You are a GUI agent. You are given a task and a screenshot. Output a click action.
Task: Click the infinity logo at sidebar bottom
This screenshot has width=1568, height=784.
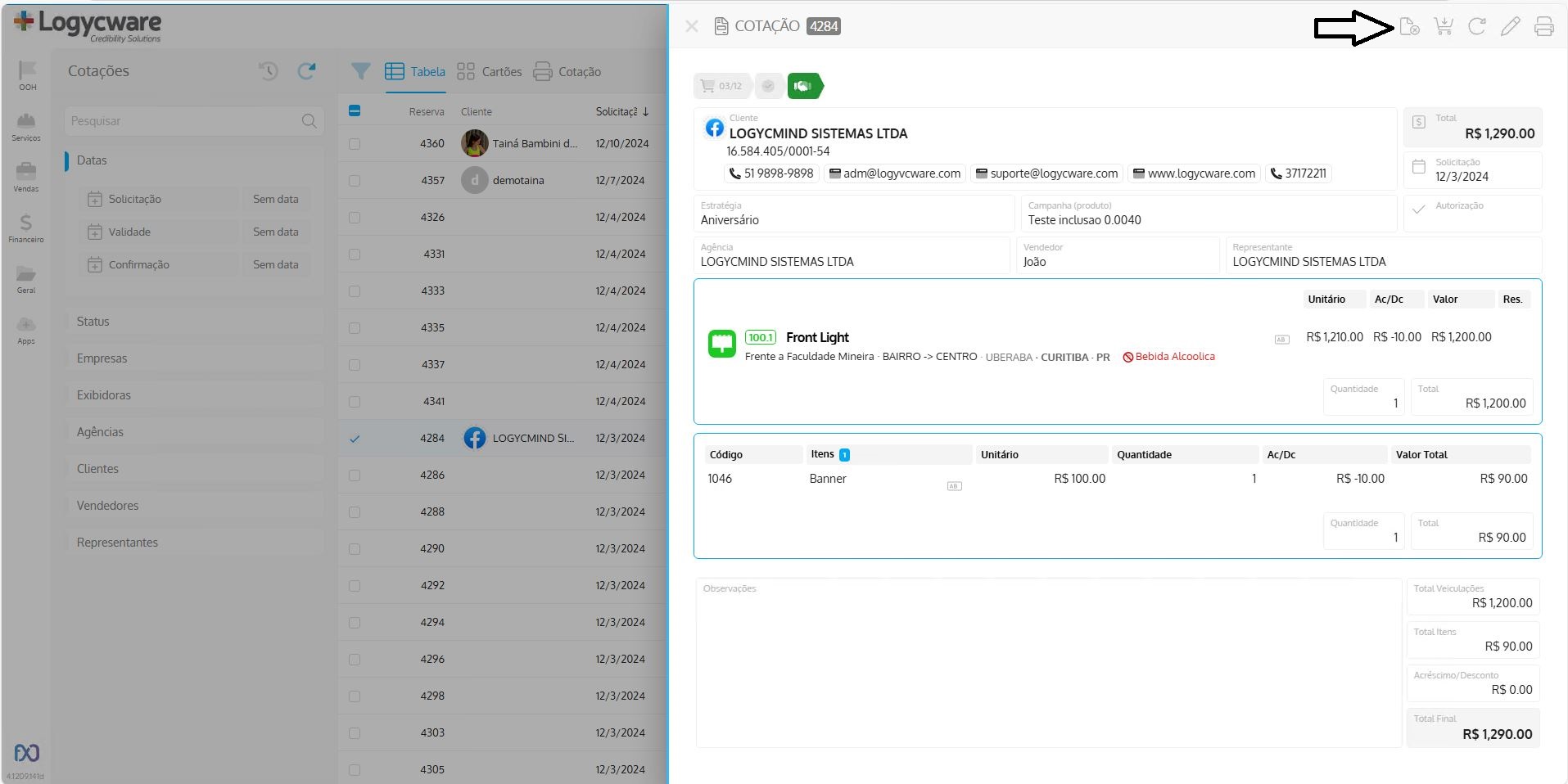[x=27, y=753]
